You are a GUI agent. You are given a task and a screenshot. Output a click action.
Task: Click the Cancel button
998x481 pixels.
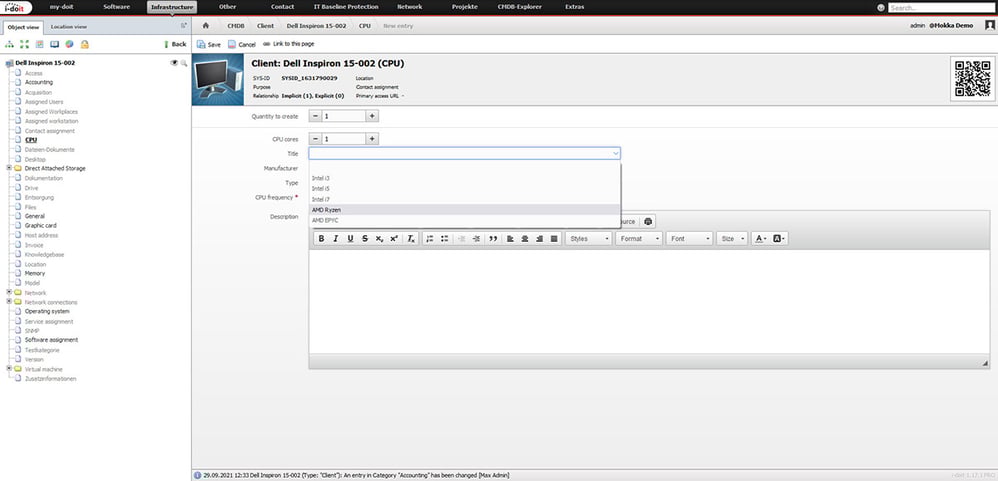(242, 45)
